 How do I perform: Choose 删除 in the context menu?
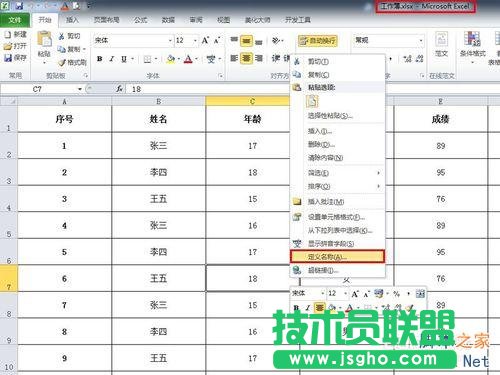pos(337,144)
